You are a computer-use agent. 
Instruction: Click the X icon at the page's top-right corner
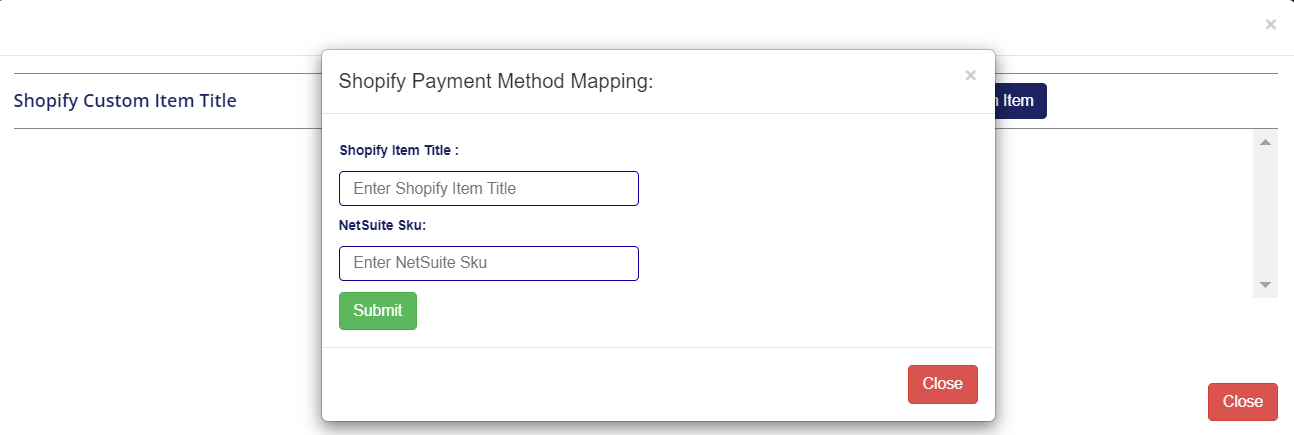1270,25
